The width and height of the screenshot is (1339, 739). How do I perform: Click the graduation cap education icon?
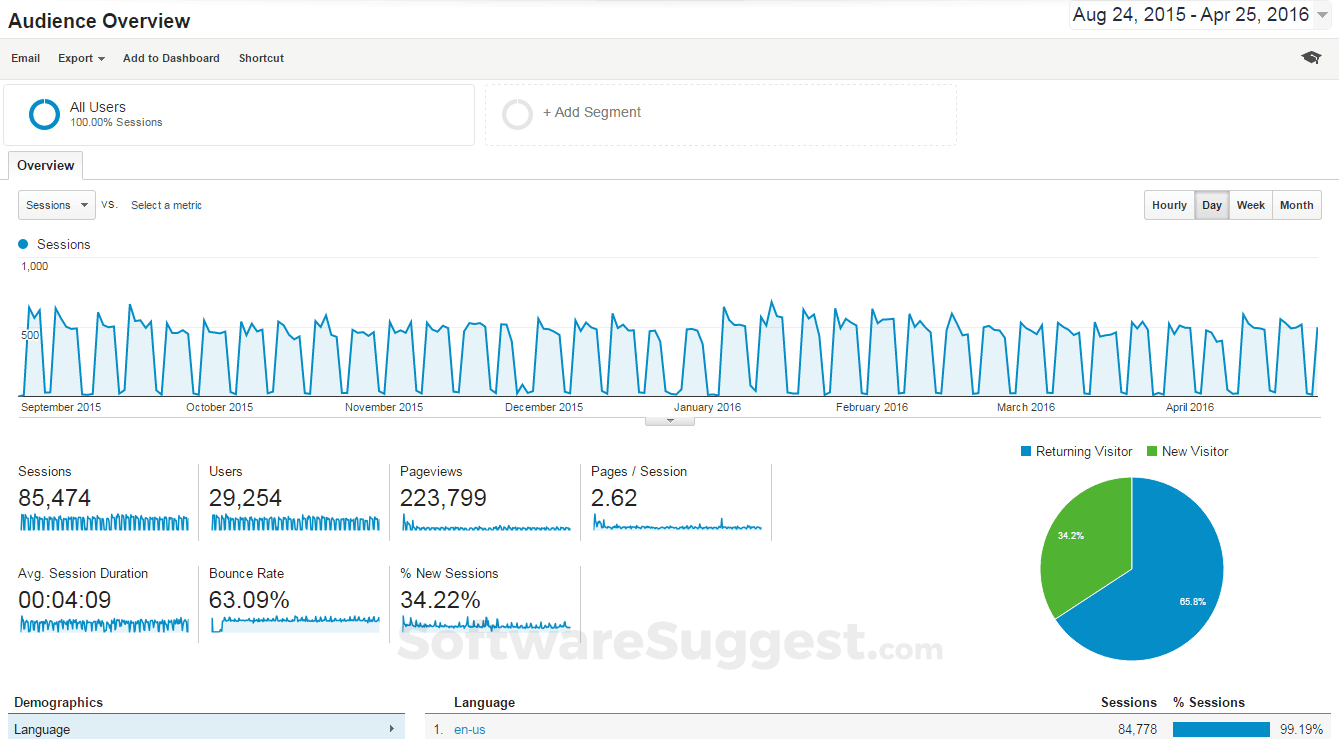pos(1311,58)
